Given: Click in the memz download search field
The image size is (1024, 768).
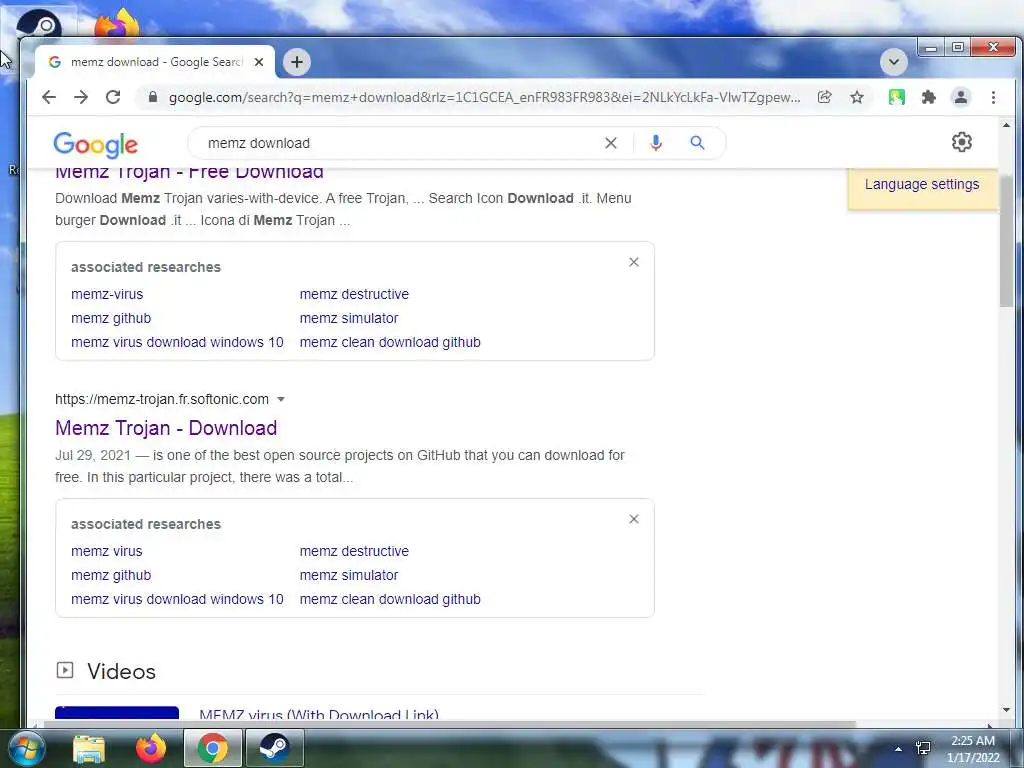Looking at the screenshot, I should [398, 143].
